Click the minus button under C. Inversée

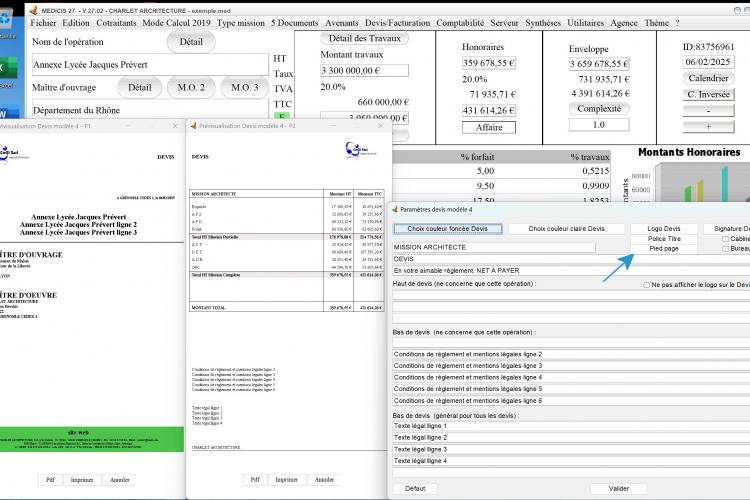click(708, 111)
